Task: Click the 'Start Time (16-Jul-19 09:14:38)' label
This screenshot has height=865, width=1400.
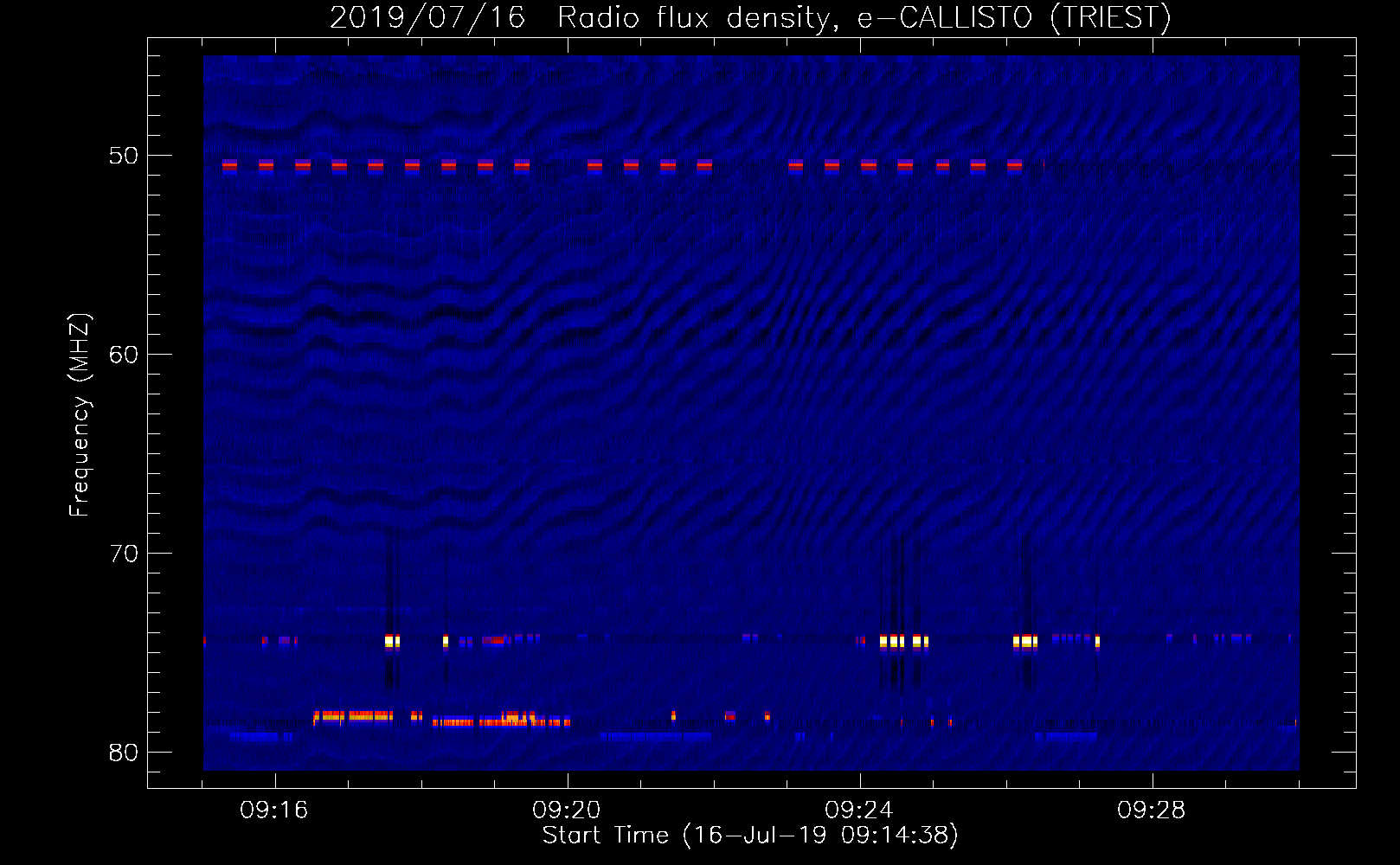Action: click(750, 836)
